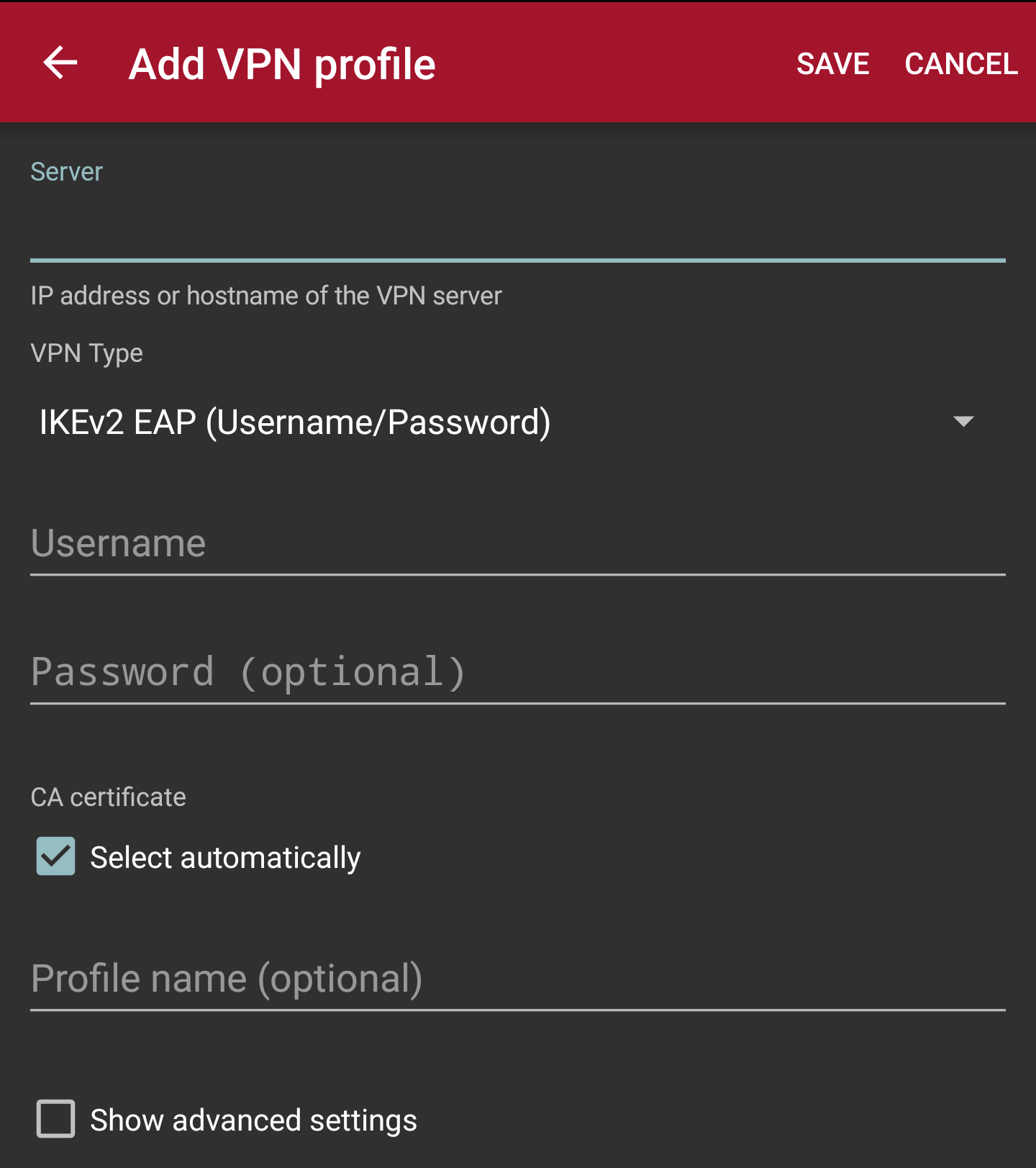Click the teal "Server" field label

tap(67, 172)
